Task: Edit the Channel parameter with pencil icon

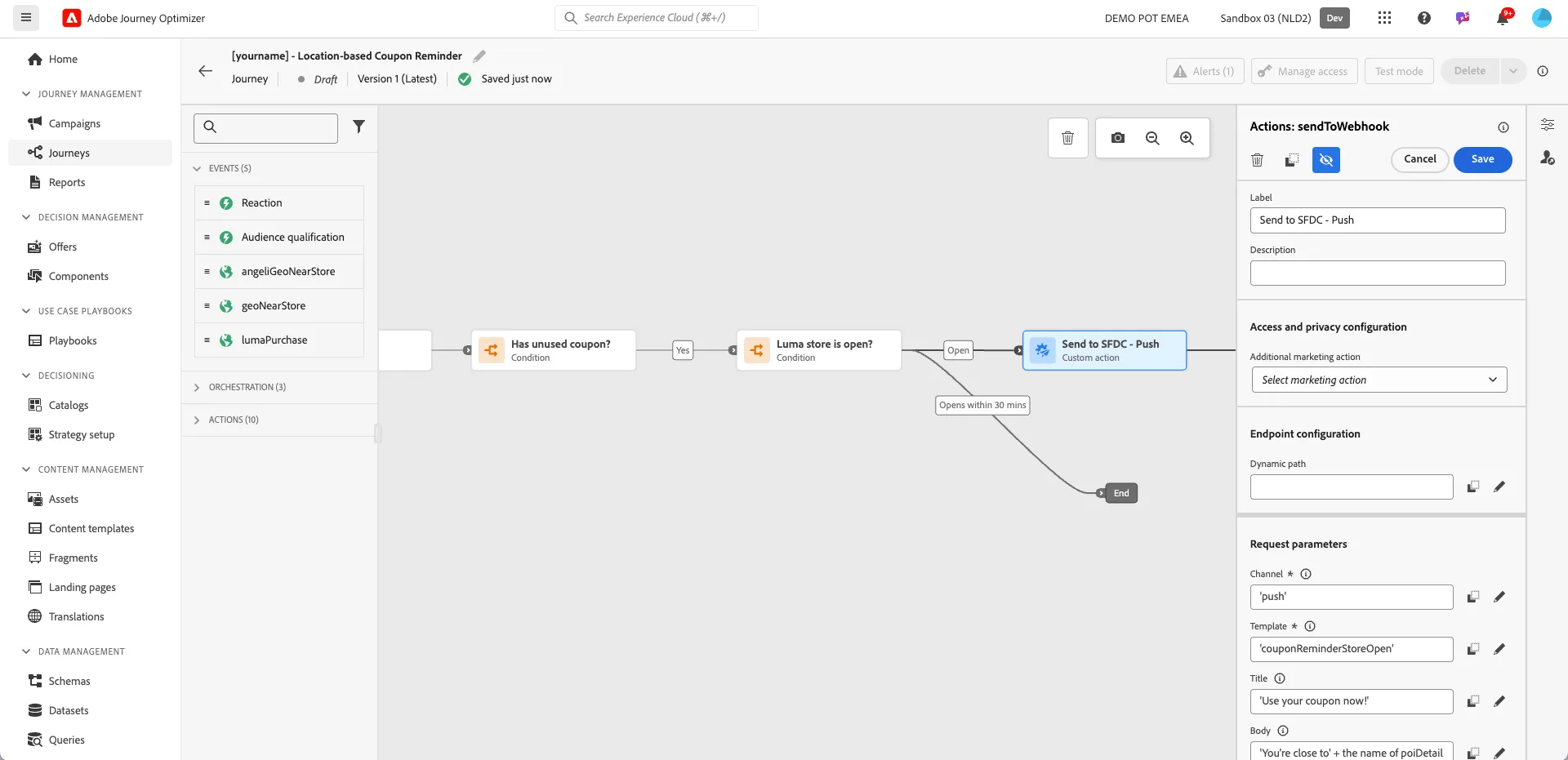Action: [x=1499, y=597]
